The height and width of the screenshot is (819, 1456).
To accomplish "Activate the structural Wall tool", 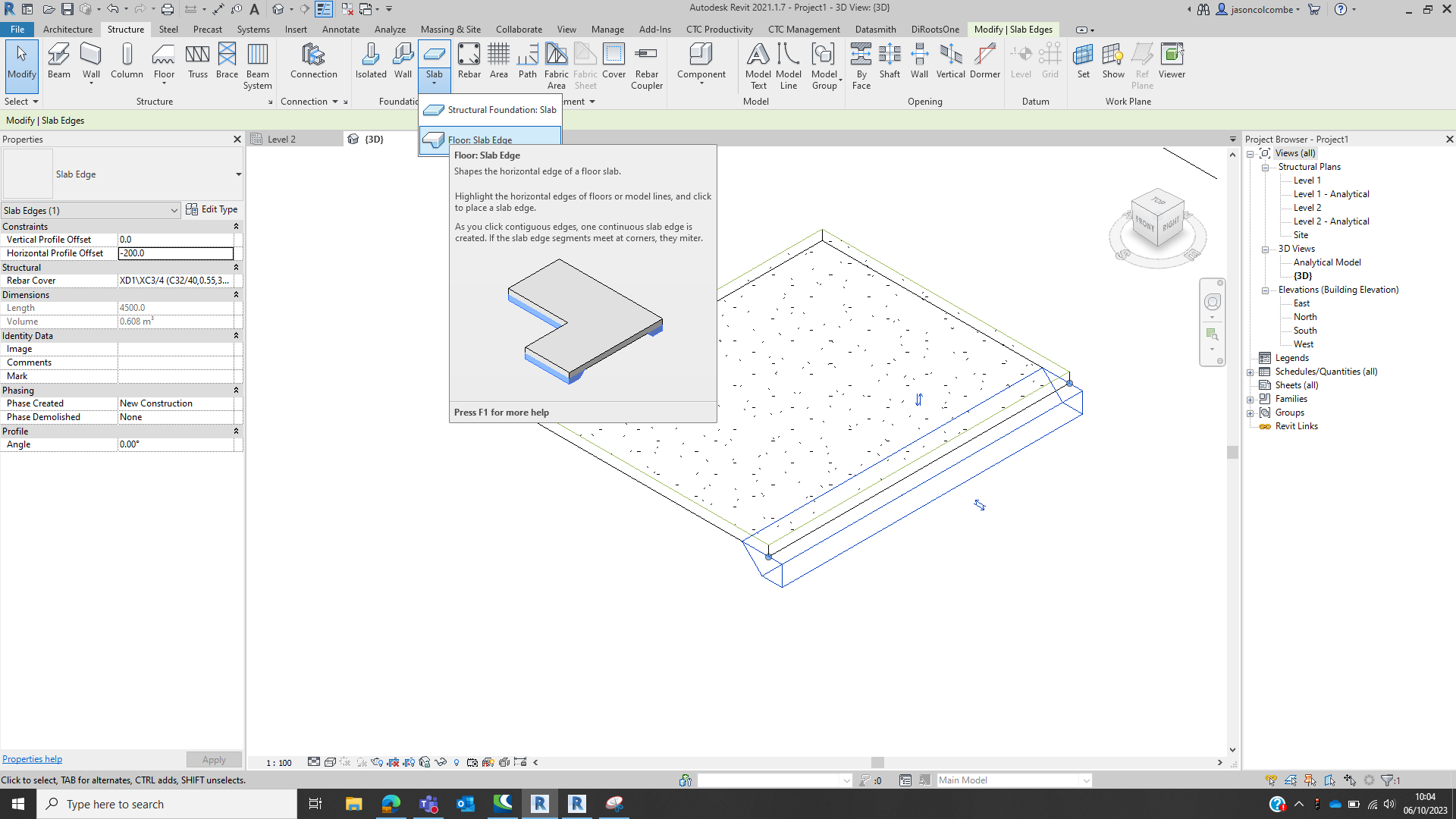I will [x=91, y=61].
